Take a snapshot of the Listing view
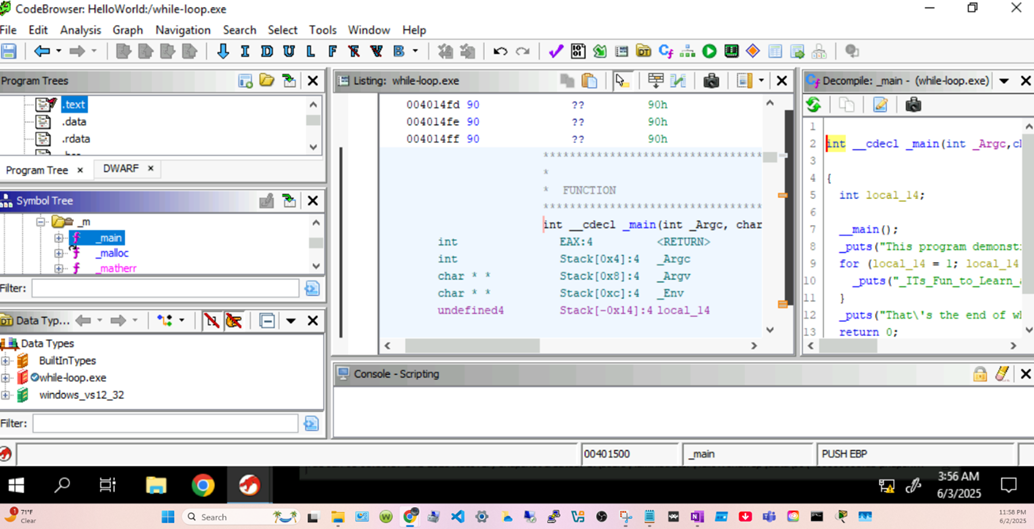Viewport: 1034px width, 529px height. pos(711,80)
